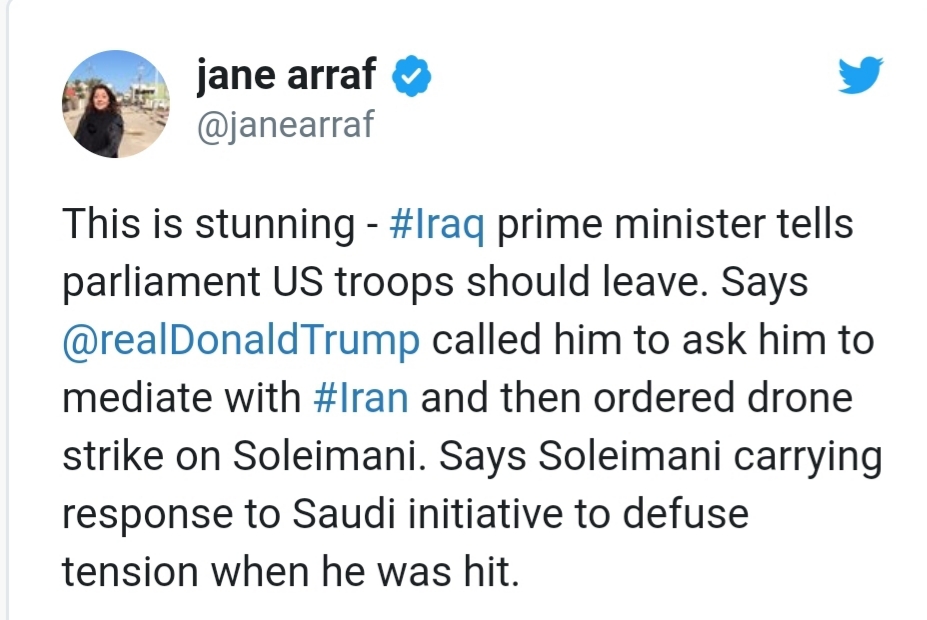Click the word "defuse" in the tweet
The height and width of the screenshot is (620, 927).
(x=685, y=513)
